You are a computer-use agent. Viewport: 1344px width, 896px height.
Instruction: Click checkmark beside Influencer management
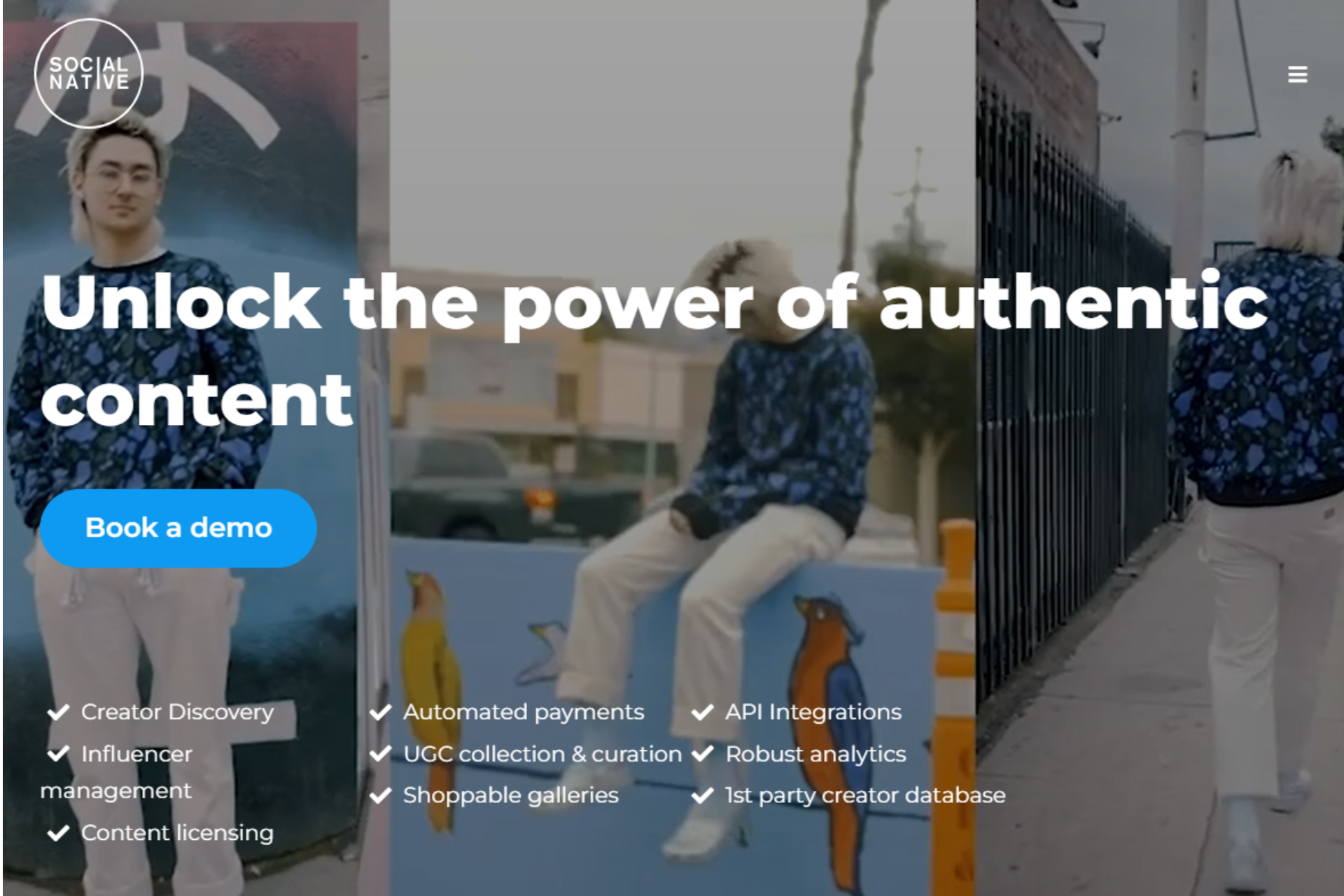[58, 754]
